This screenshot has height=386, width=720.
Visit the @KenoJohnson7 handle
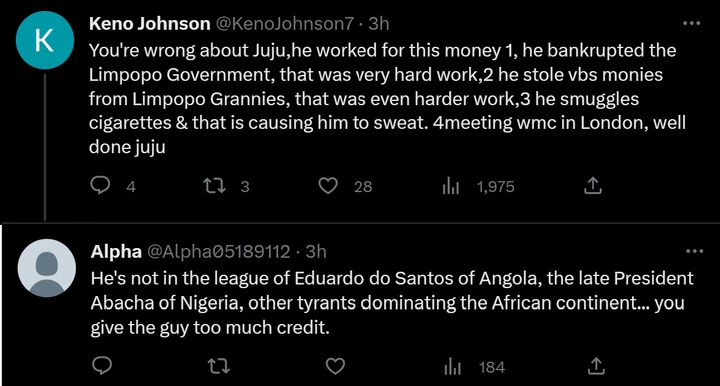(285, 23)
